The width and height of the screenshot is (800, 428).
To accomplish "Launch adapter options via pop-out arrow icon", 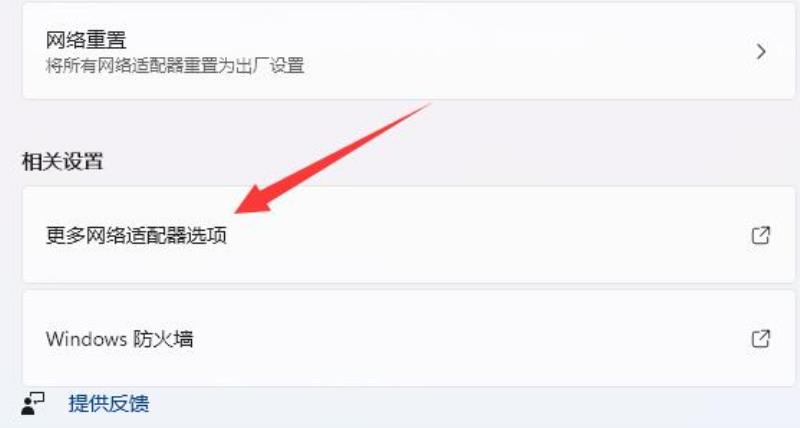I will 760,235.
